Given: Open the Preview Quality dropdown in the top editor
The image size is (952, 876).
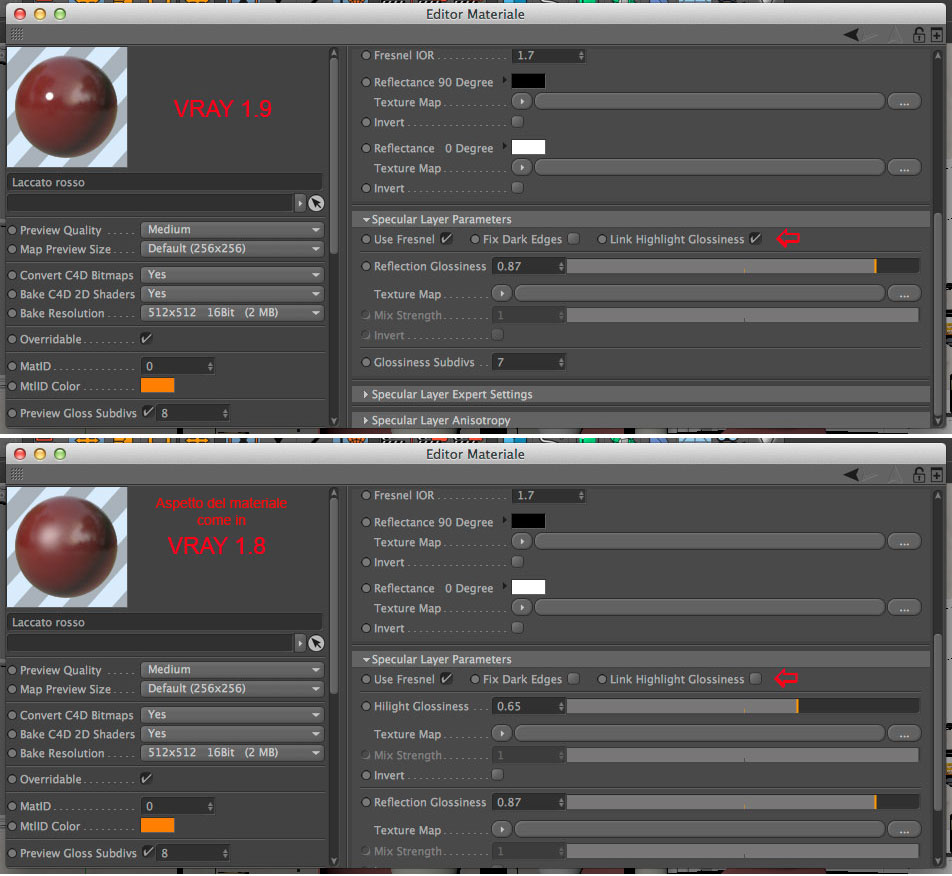Looking at the screenshot, I should (x=232, y=229).
